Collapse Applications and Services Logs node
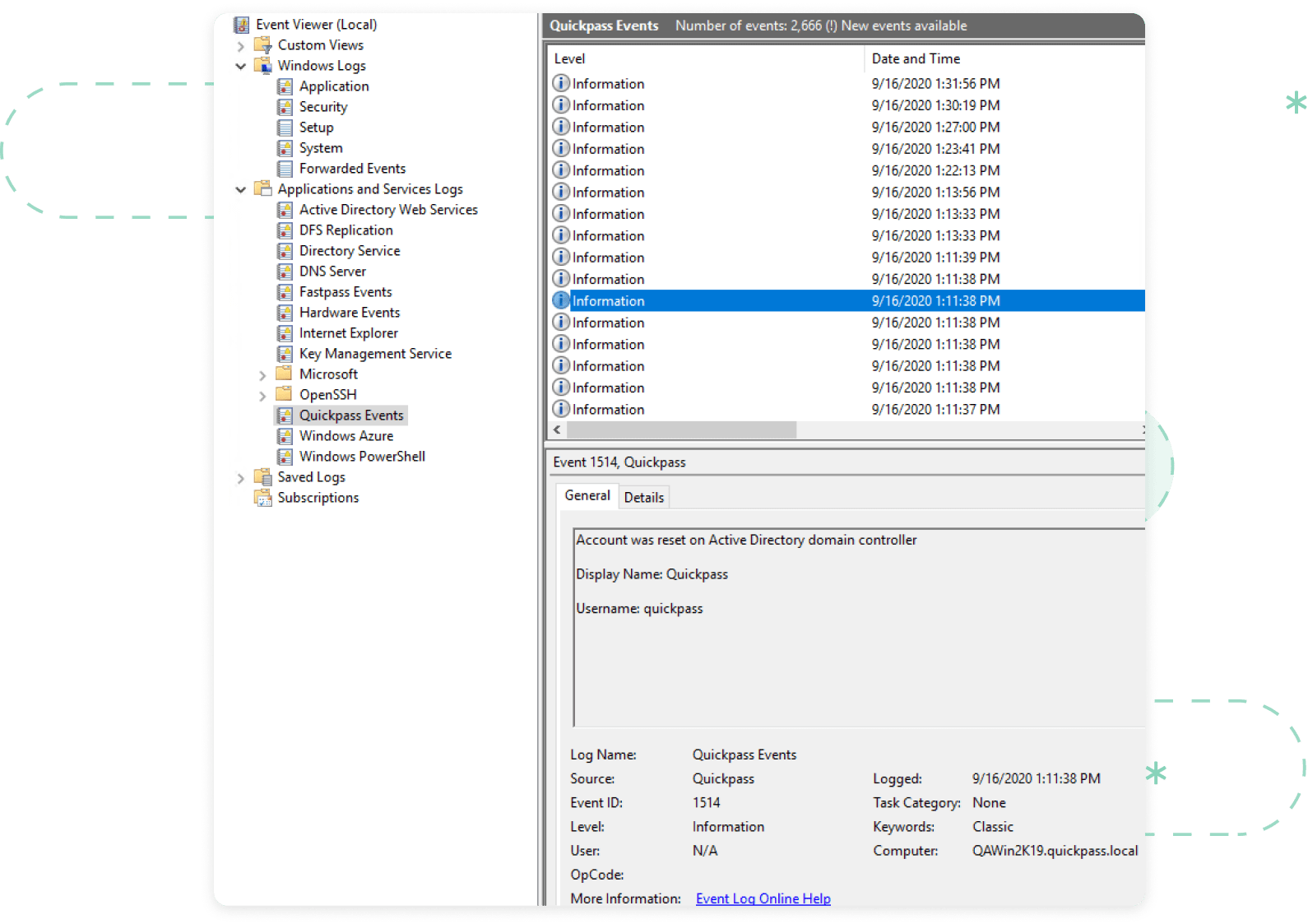1308x924 pixels. (x=240, y=190)
